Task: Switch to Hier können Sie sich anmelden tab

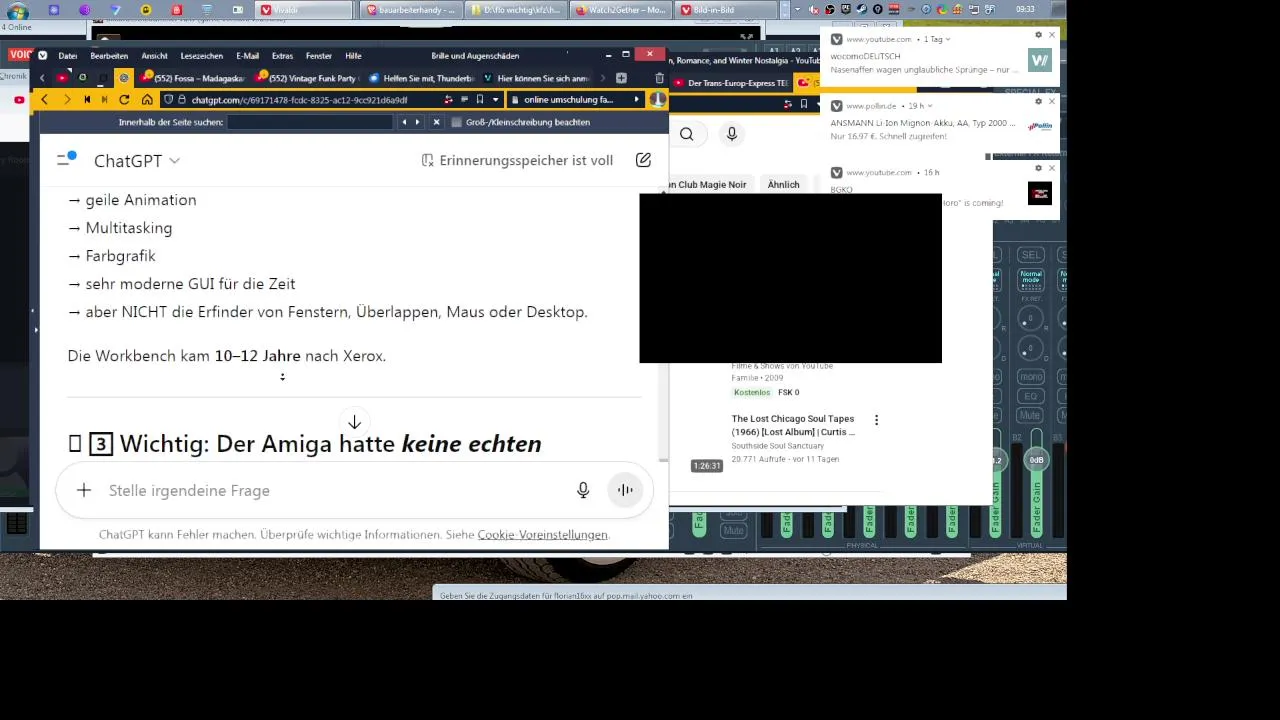Action: [x=537, y=78]
